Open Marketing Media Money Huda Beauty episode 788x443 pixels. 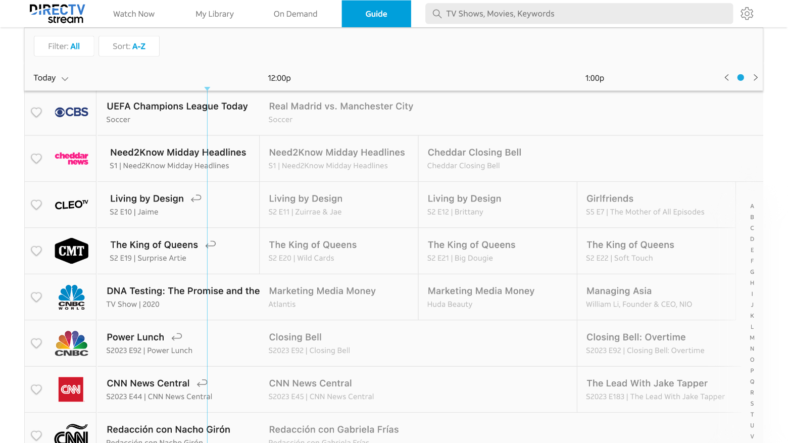tap(498, 297)
